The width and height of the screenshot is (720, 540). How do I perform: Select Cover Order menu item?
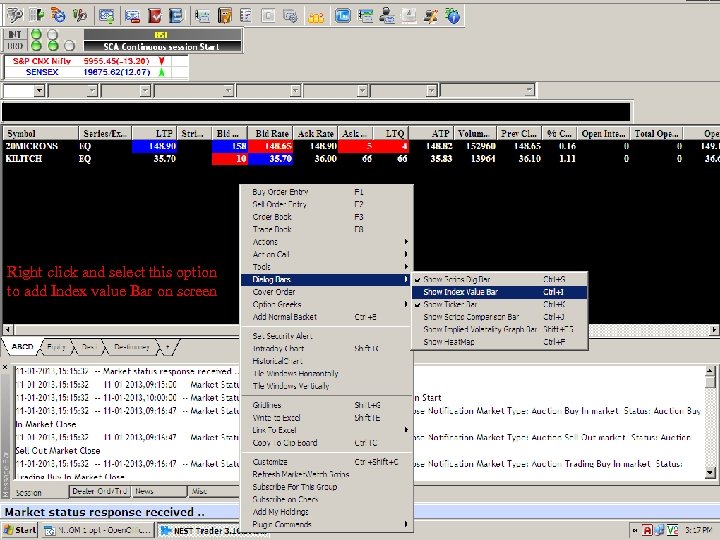(325, 292)
